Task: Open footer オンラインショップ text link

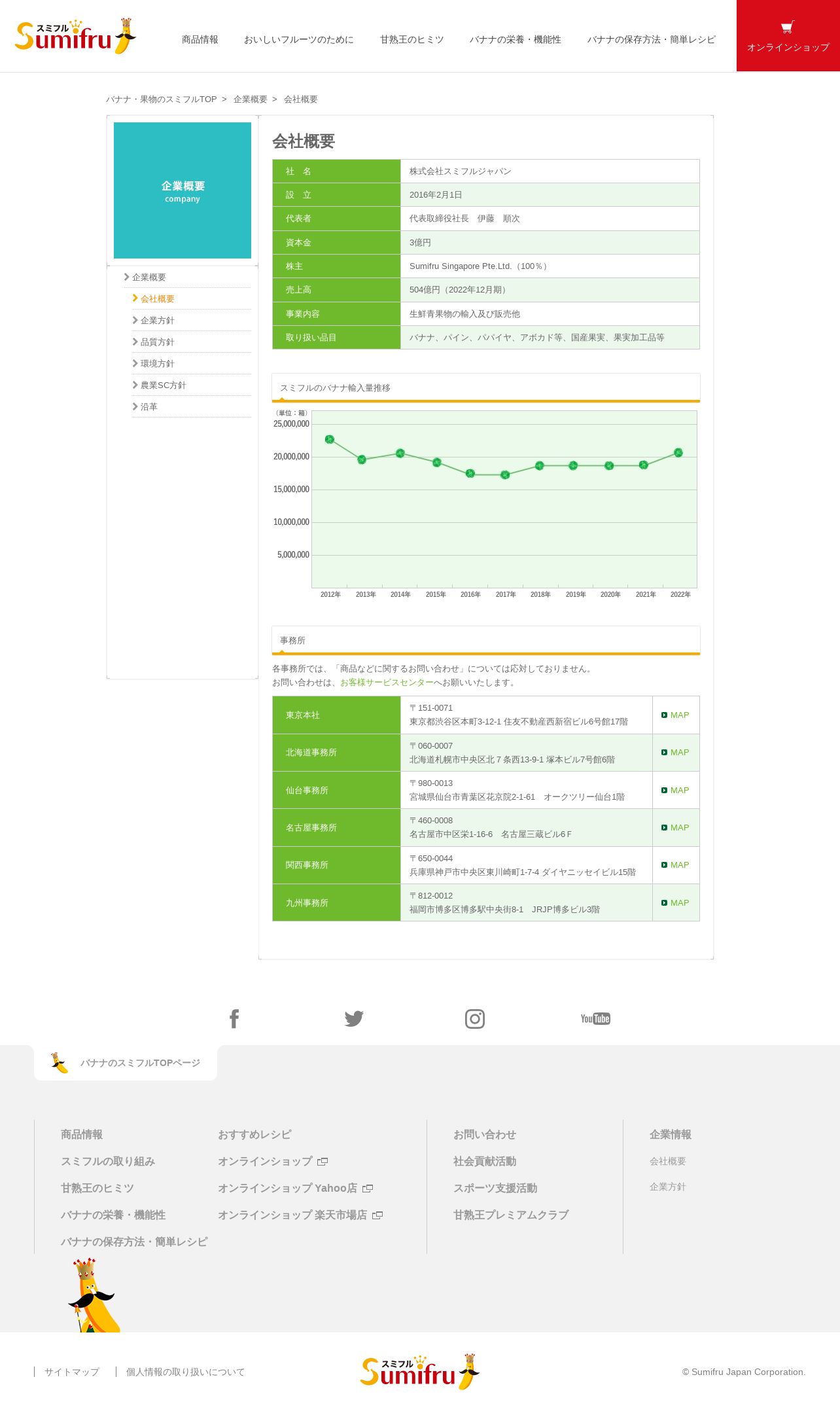Action: point(265,1162)
